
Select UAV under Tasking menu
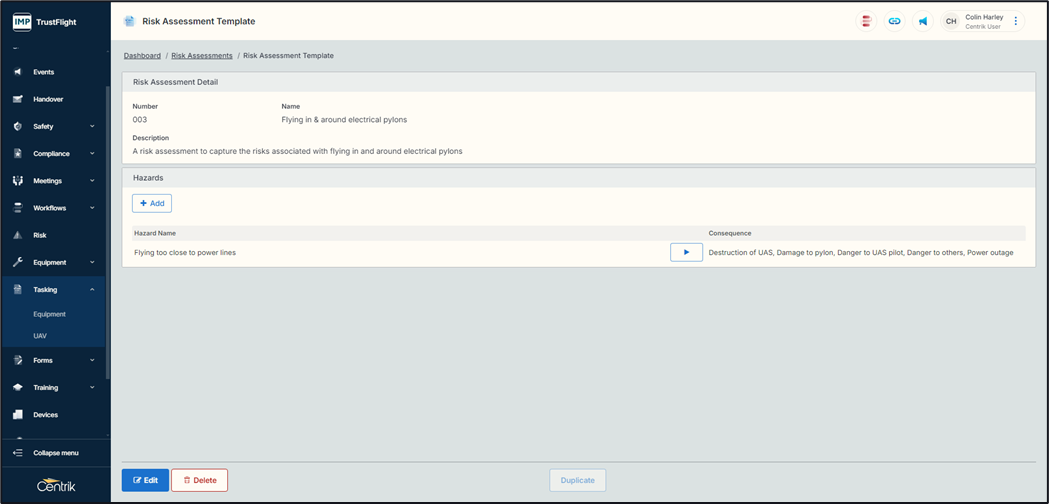click(40, 336)
